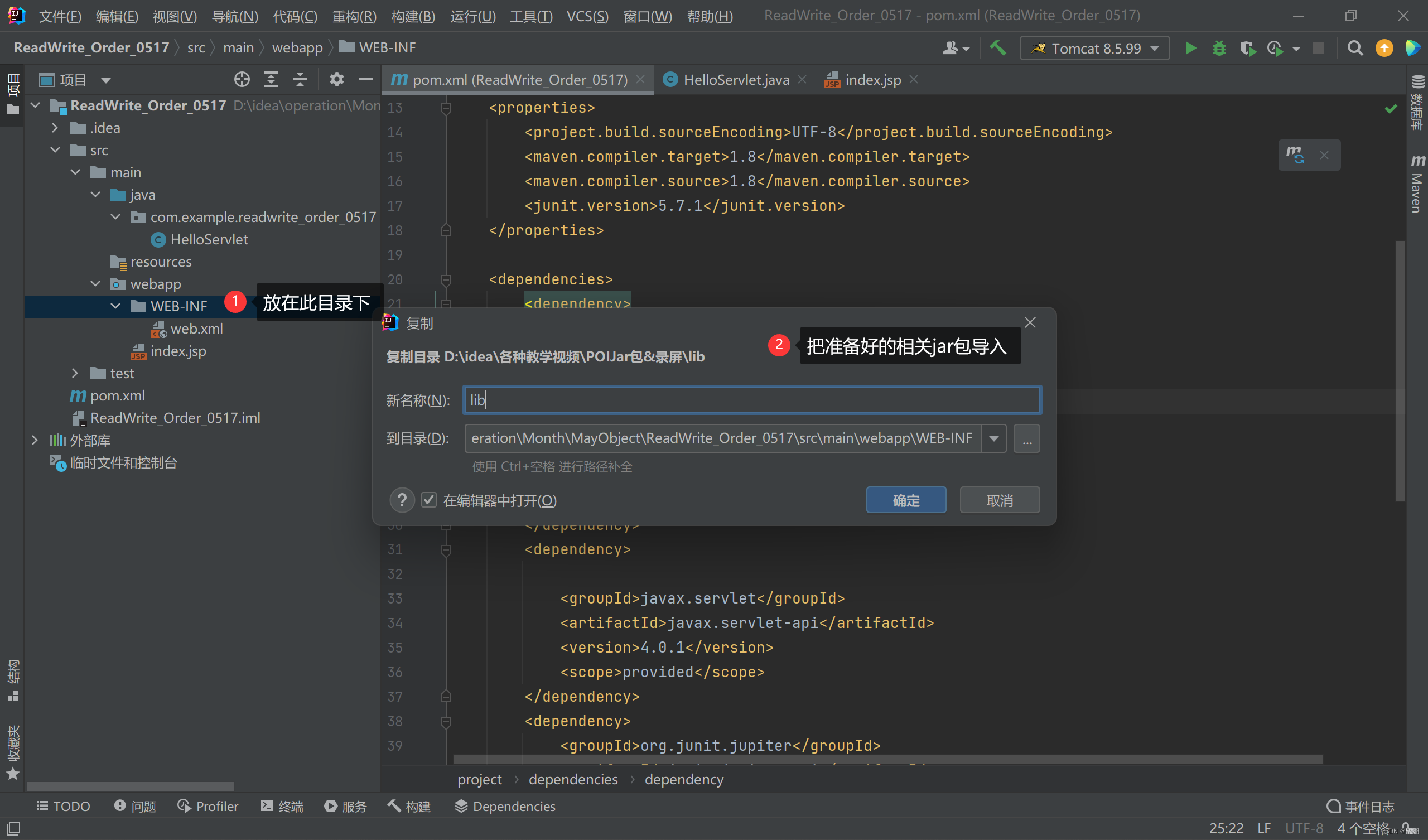Click the locate file target icon
This screenshot has height=840, width=1428.
(x=242, y=79)
